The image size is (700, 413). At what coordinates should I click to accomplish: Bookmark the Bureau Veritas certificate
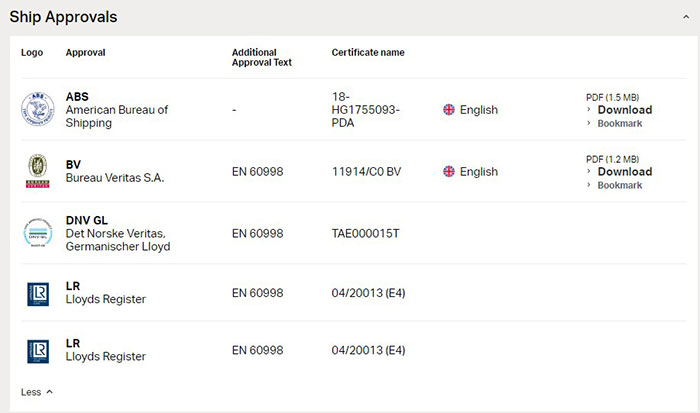click(x=620, y=185)
